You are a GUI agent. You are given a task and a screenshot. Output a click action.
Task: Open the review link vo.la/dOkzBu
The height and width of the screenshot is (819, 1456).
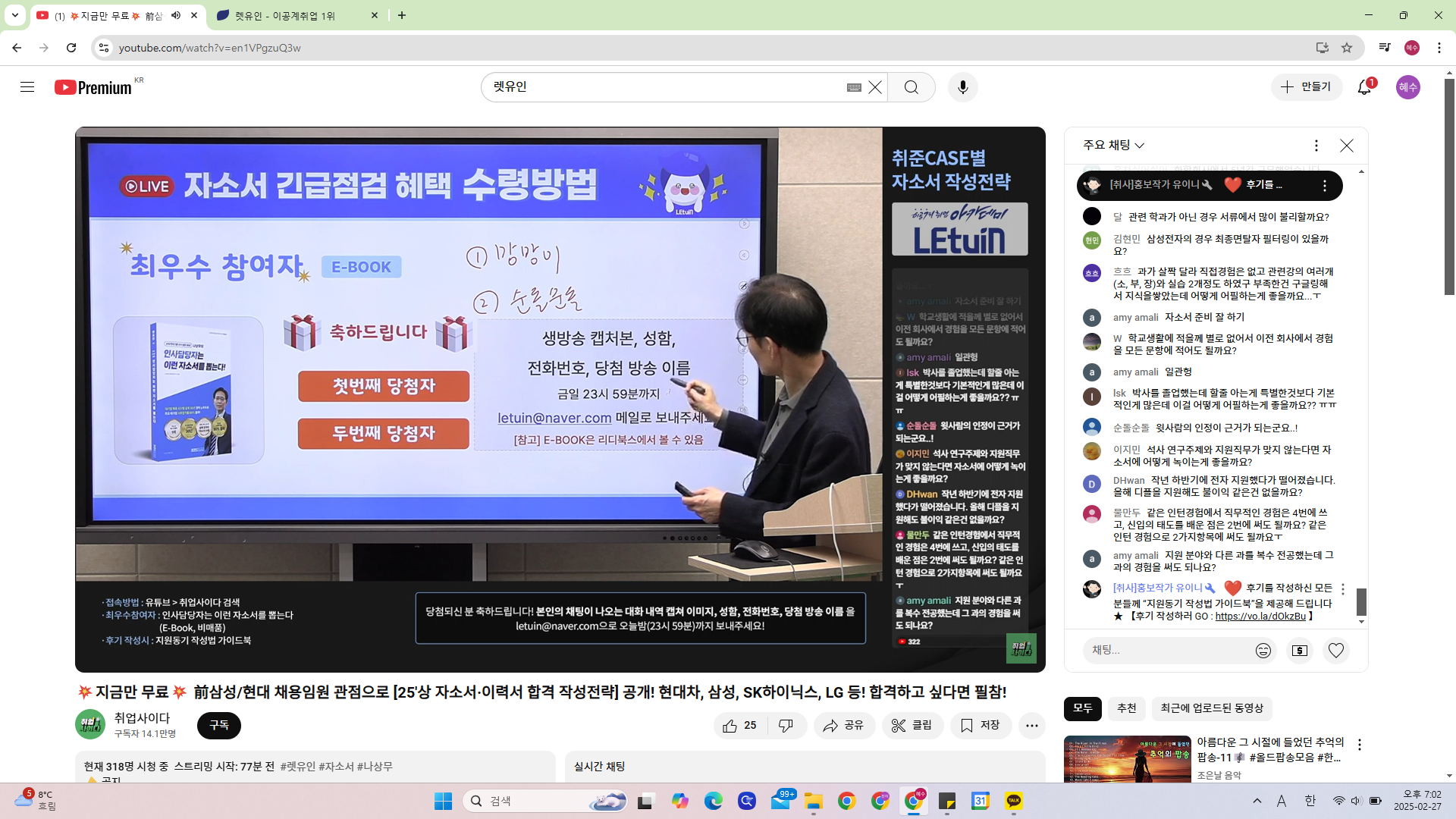tap(1260, 617)
